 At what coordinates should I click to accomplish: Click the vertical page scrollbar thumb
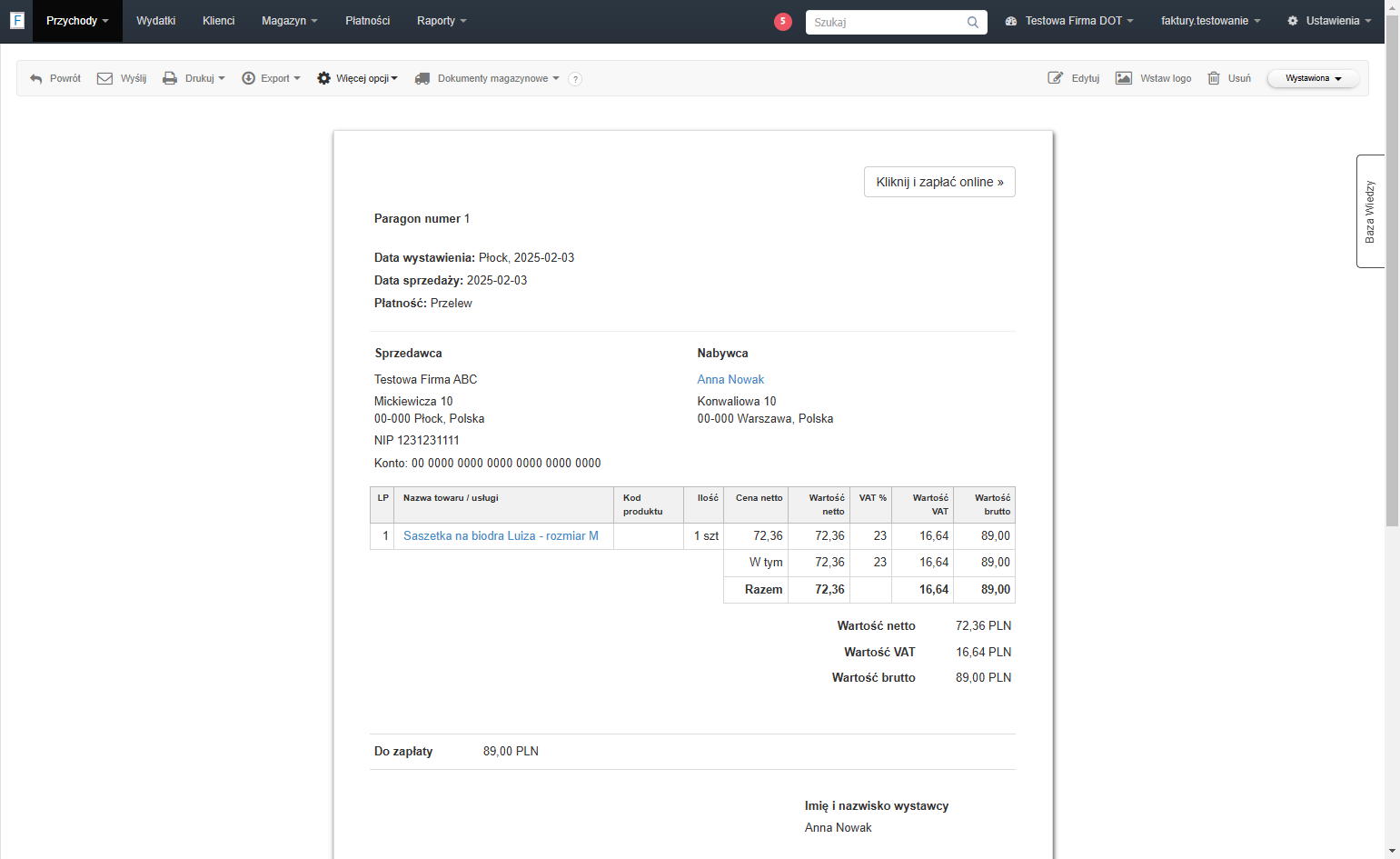pos(1392,271)
